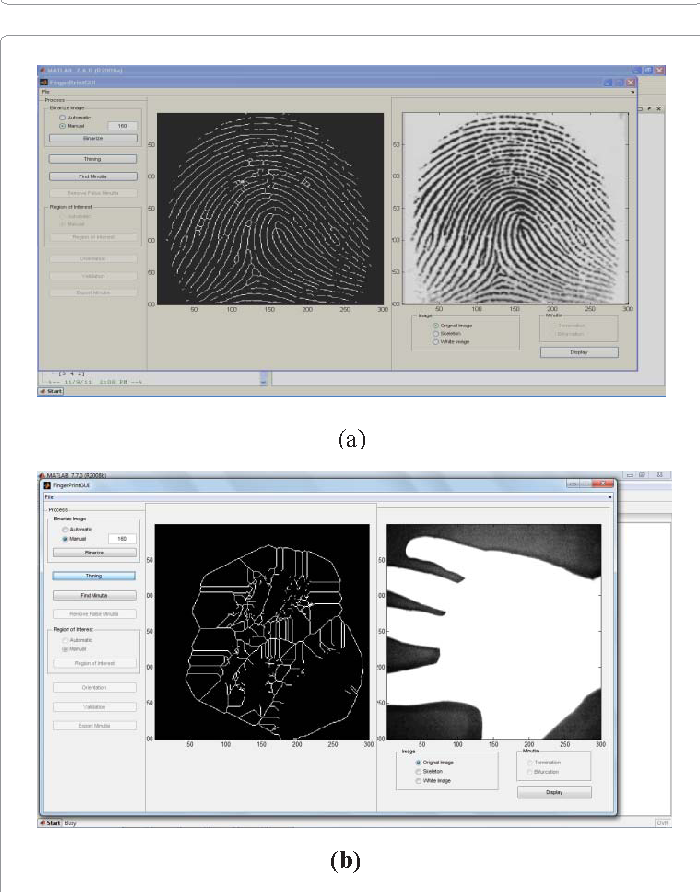Click Remove False Minutia in window (b)
The width and height of the screenshot is (700, 892).
pos(94,614)
